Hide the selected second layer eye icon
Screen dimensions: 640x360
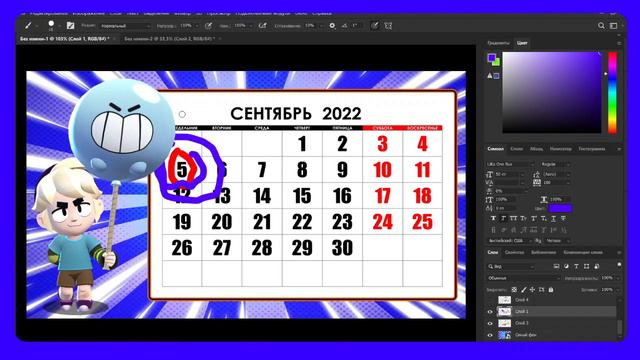(x=490, y=312)
